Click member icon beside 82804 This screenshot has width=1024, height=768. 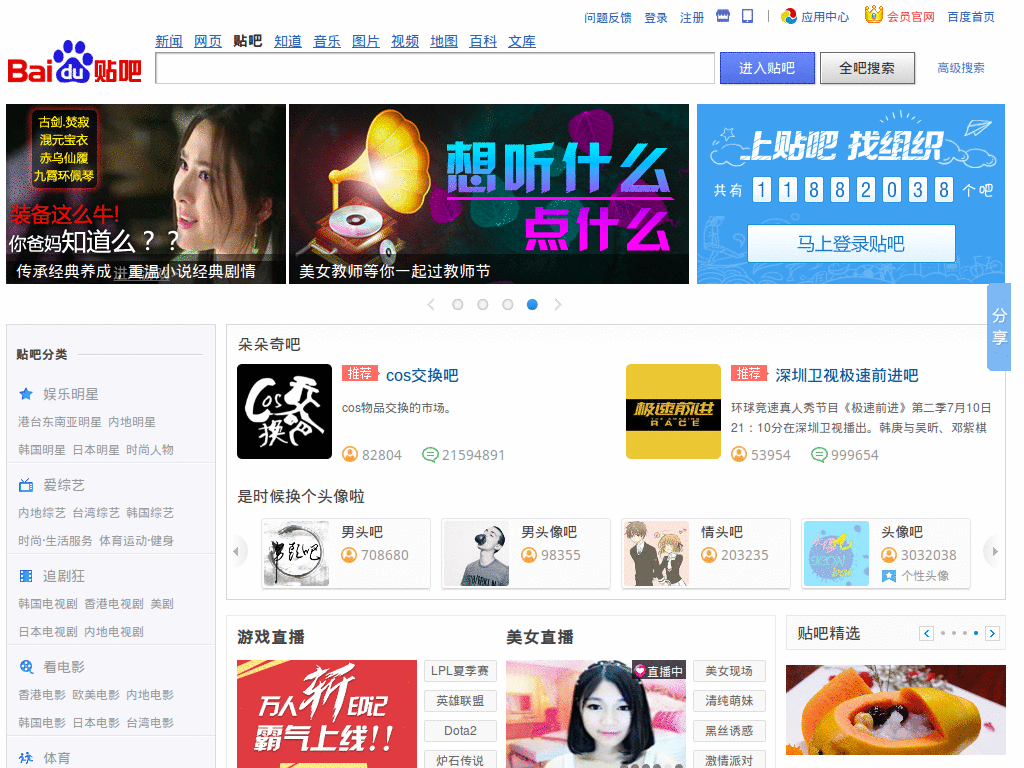(x=350, y=454)
